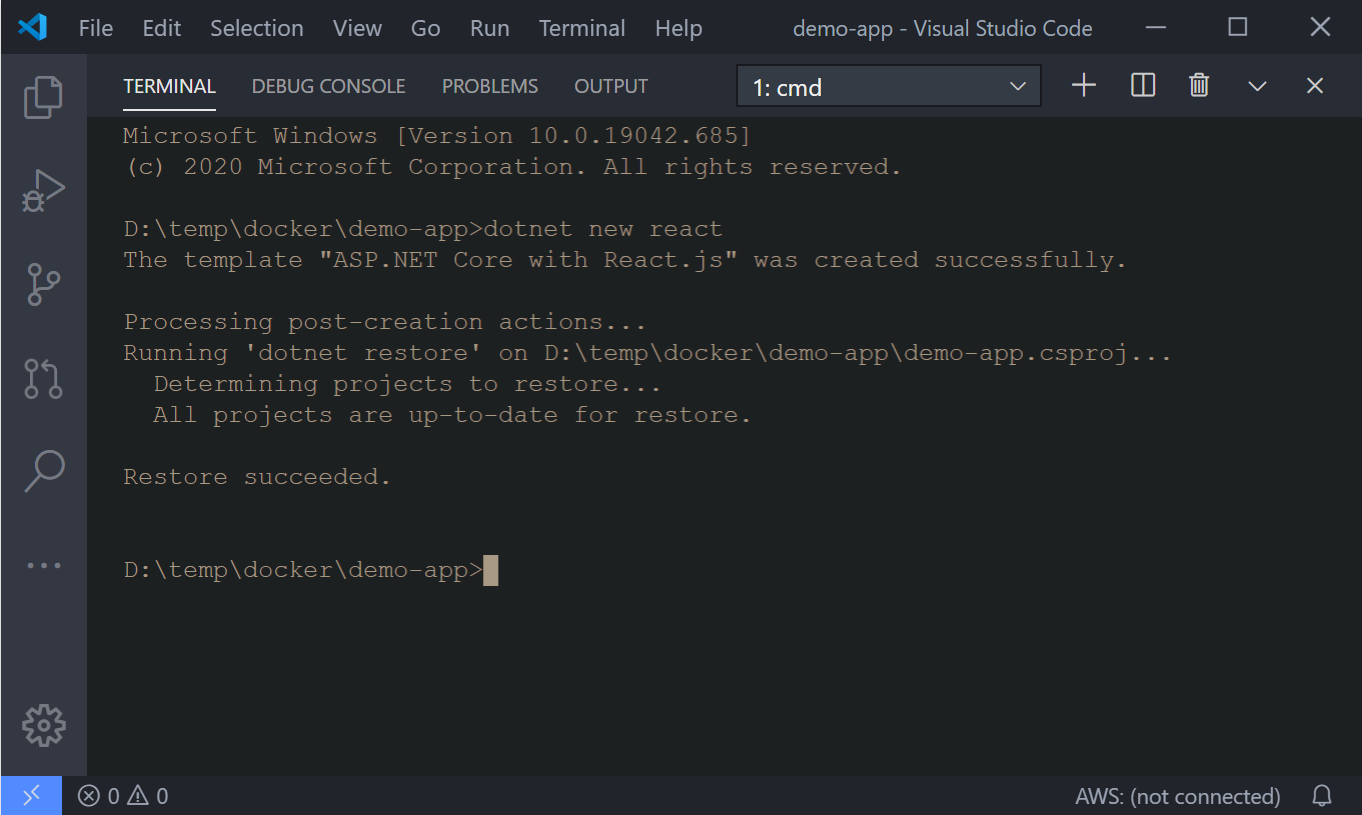The width and height of the screenshot is (1362, 815).
Task: Open the notifications bell
Action: coord(1322,796)
